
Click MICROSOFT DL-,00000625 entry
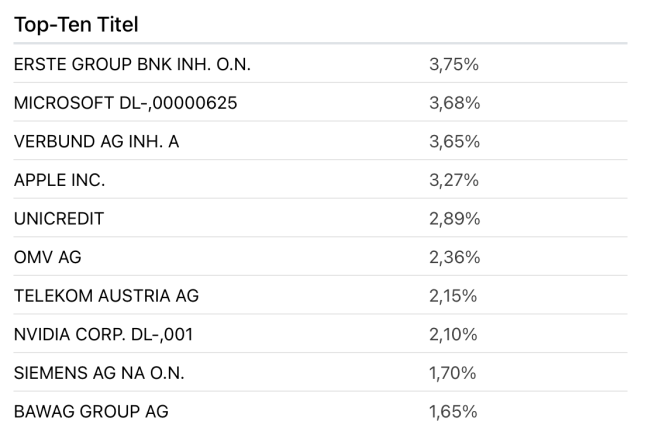pyautogui.click(x=125, y=103)
